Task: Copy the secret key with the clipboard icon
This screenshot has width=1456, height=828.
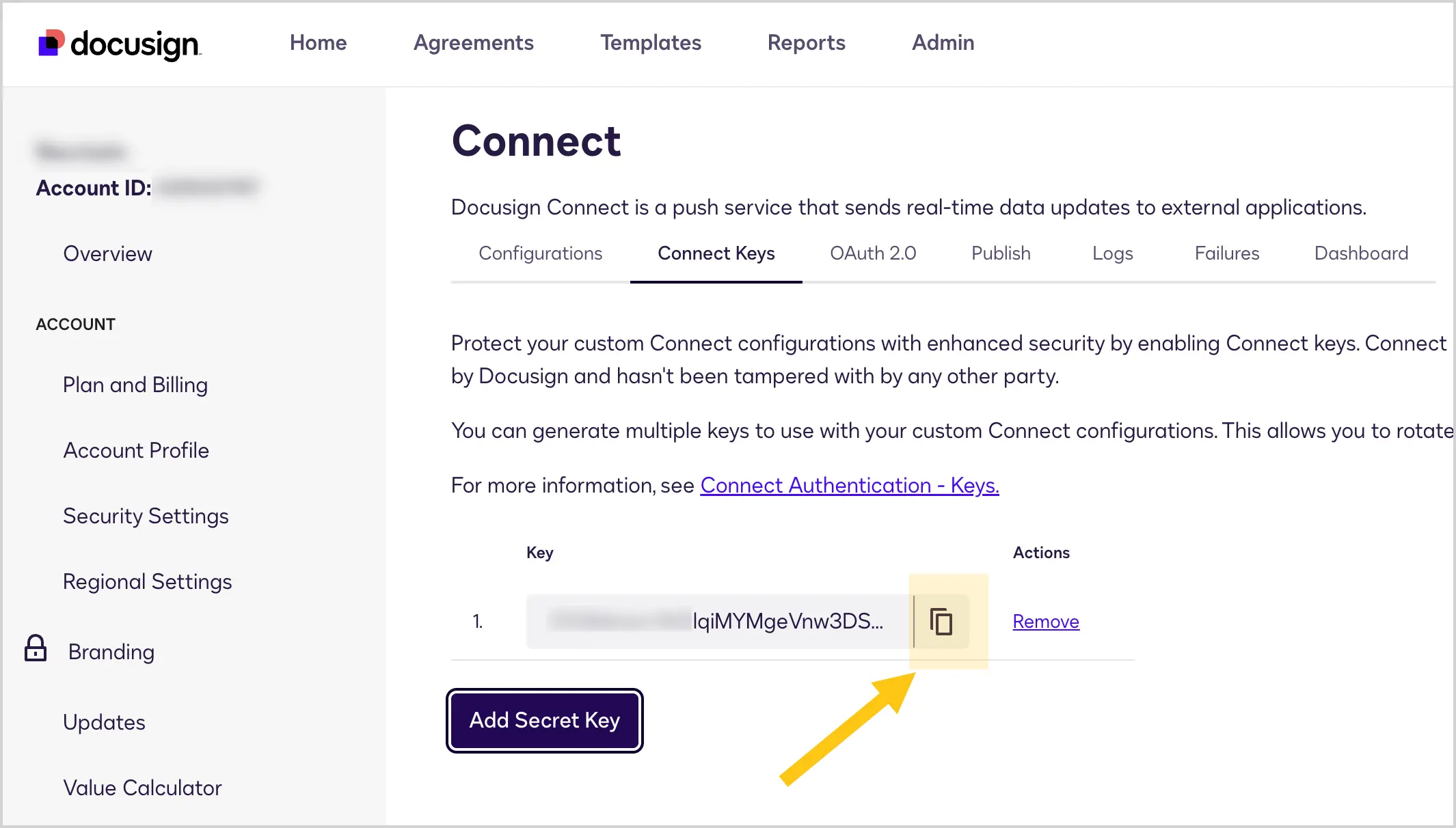Action: pyautogui.click(x=941, y=621)
